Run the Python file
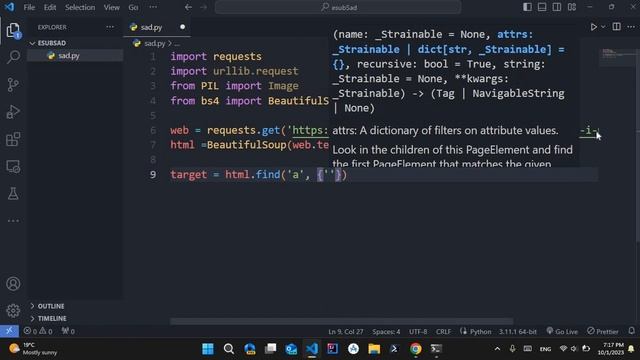The image size is (640, 360). (593, 27)
